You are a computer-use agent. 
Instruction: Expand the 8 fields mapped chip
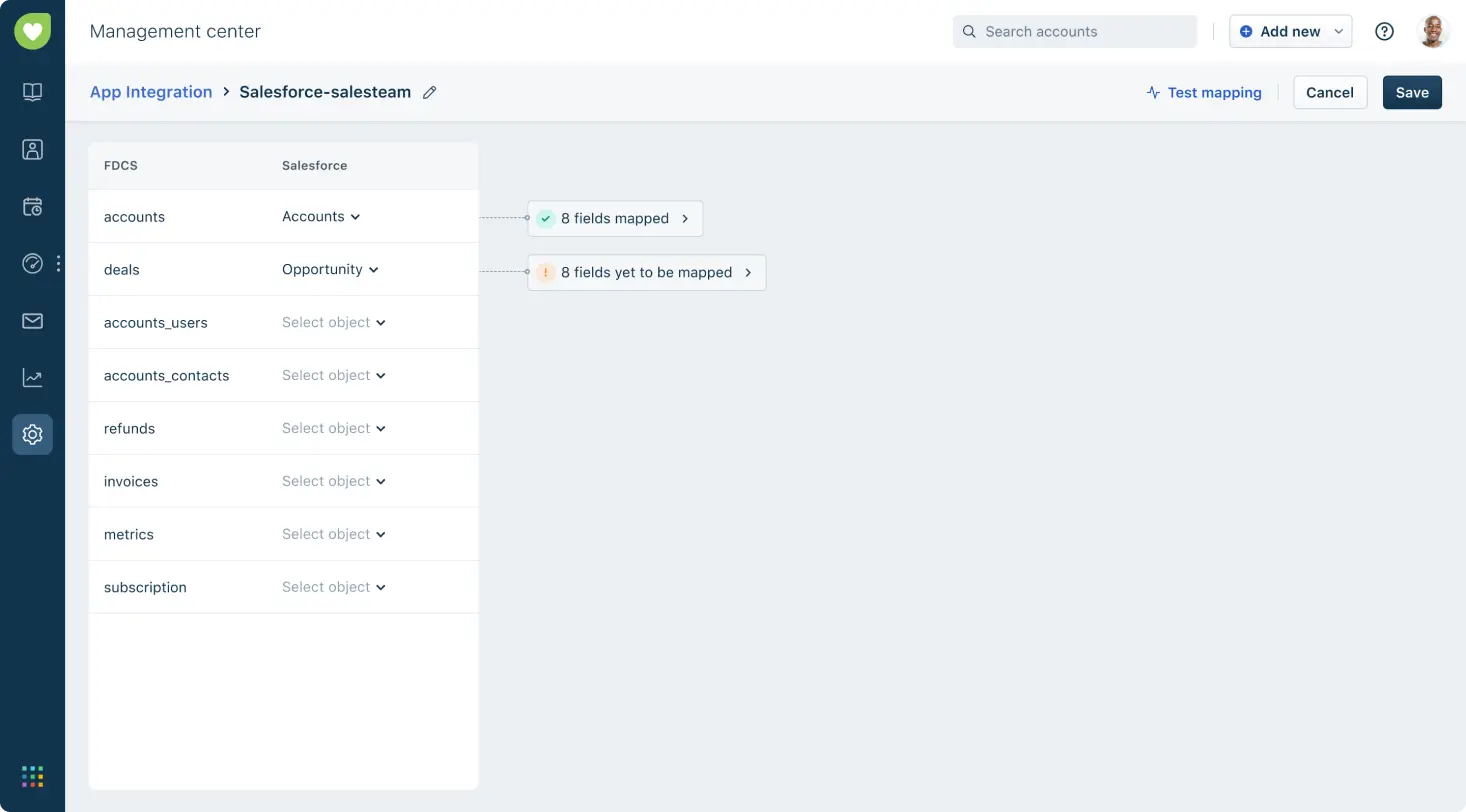tap(615, 218)
